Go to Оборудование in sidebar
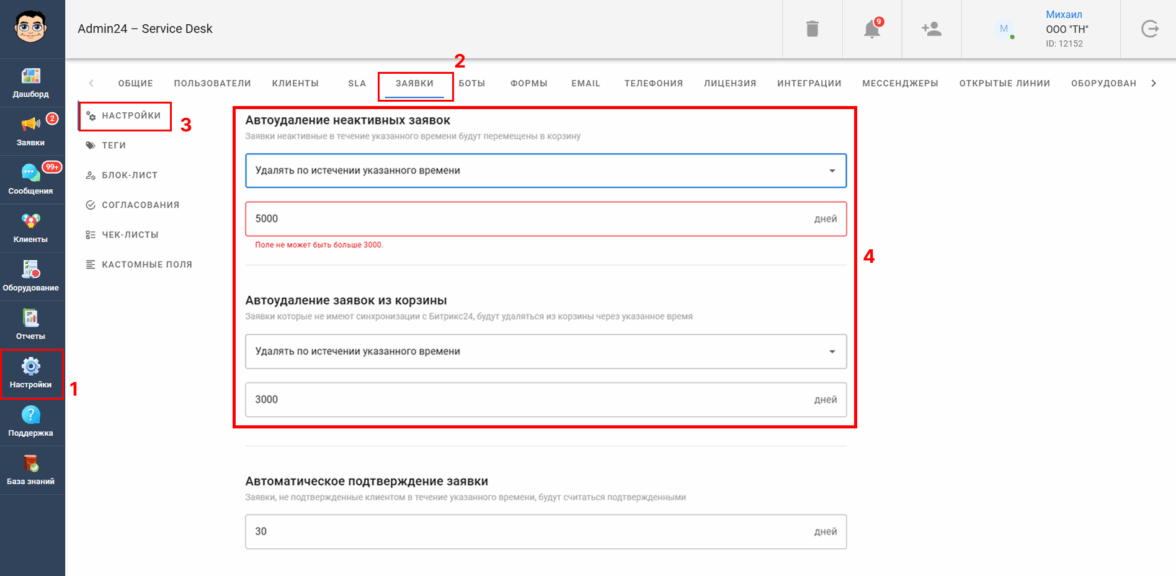This screenshot has width=1176, height=576. [32, 276]
